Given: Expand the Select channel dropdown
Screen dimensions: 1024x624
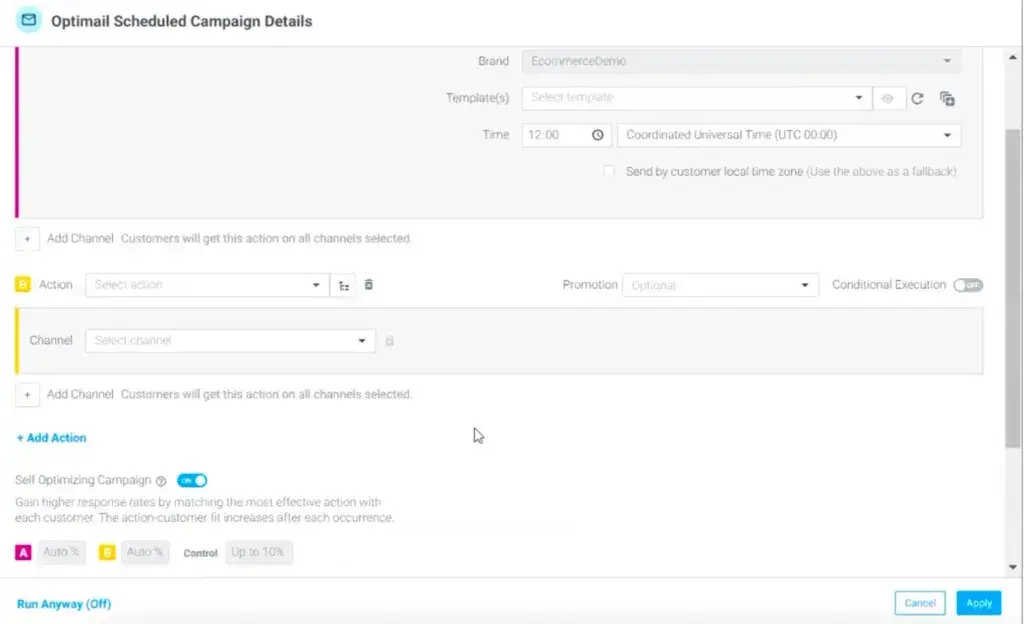Looking at the screenshot, I should [x=230, y=341].
